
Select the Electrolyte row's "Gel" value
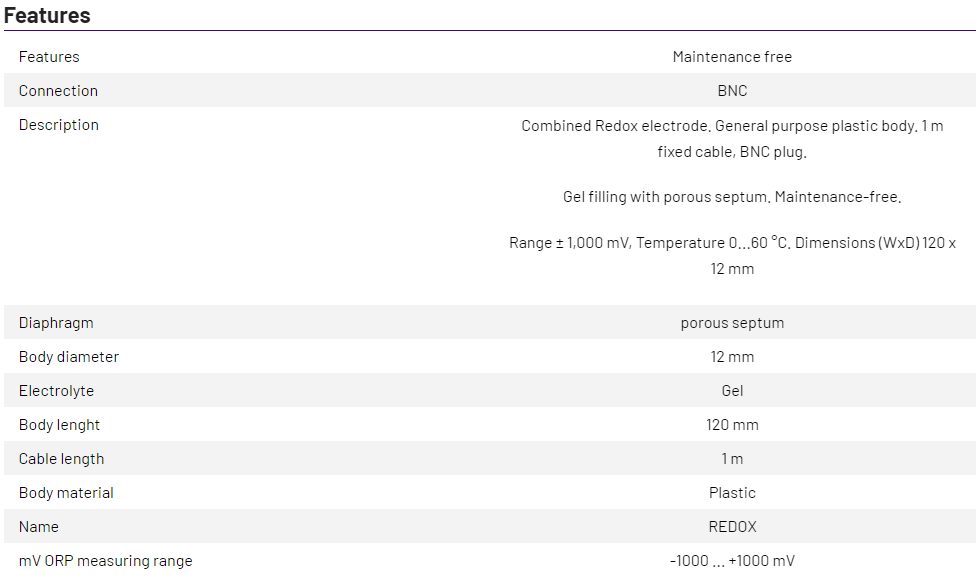pyautogui.click(x=732, y=391)
